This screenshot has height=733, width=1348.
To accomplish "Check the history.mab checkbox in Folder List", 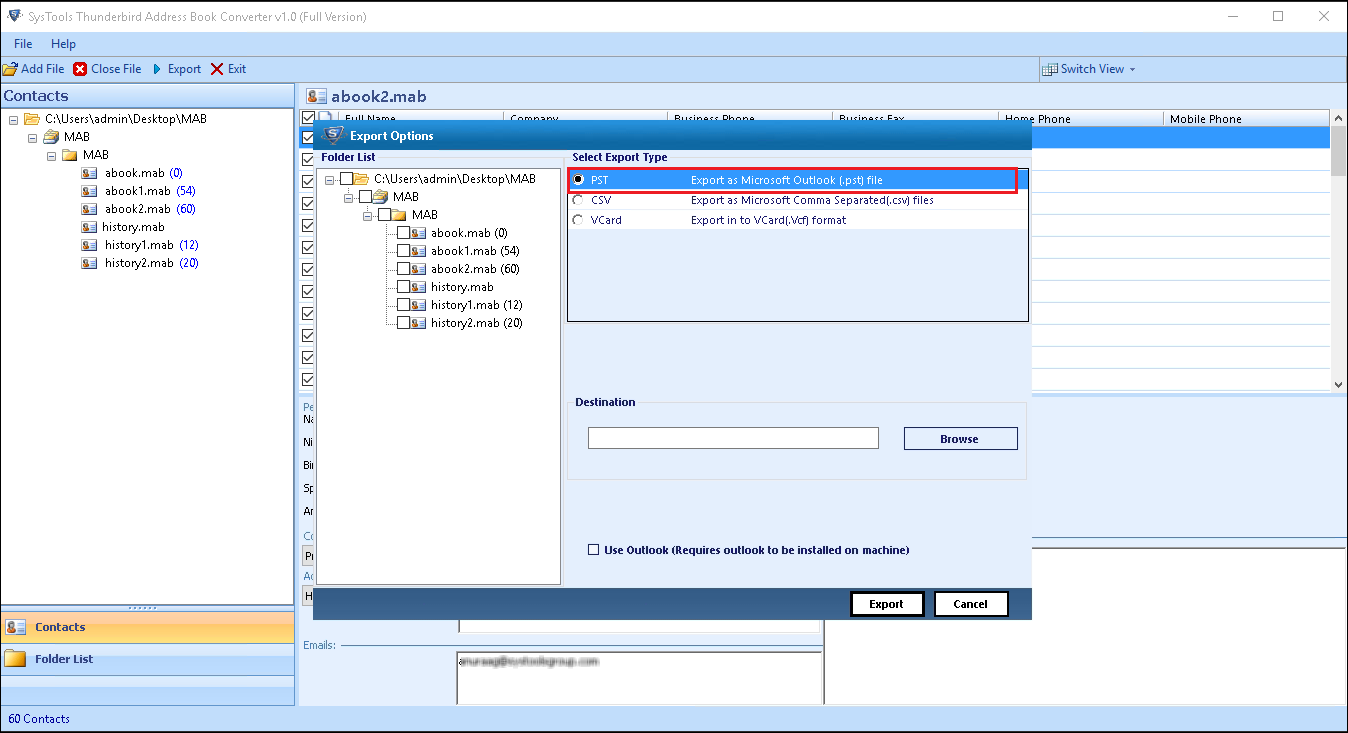I will (403, 287).
